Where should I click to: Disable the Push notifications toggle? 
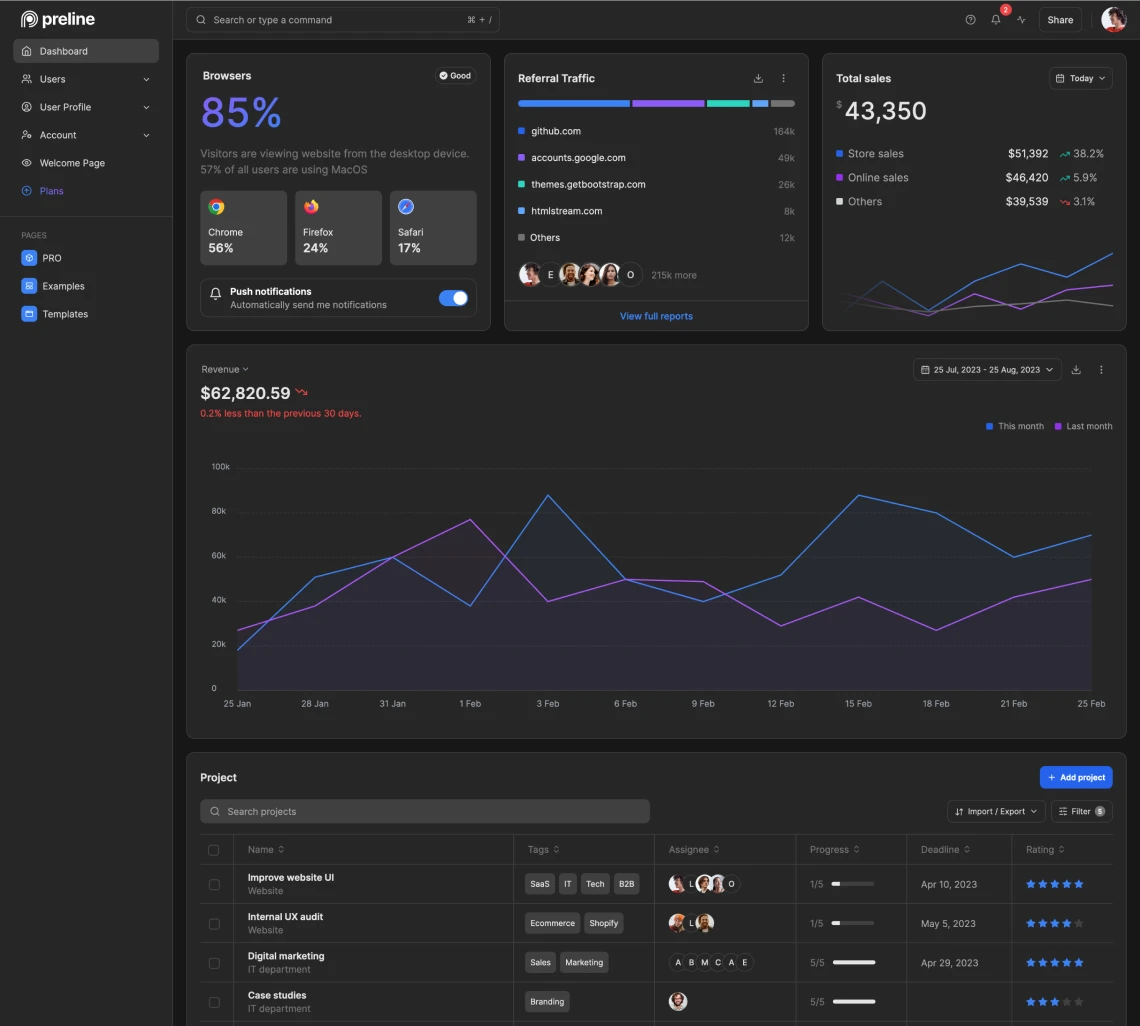pos(453,298)
